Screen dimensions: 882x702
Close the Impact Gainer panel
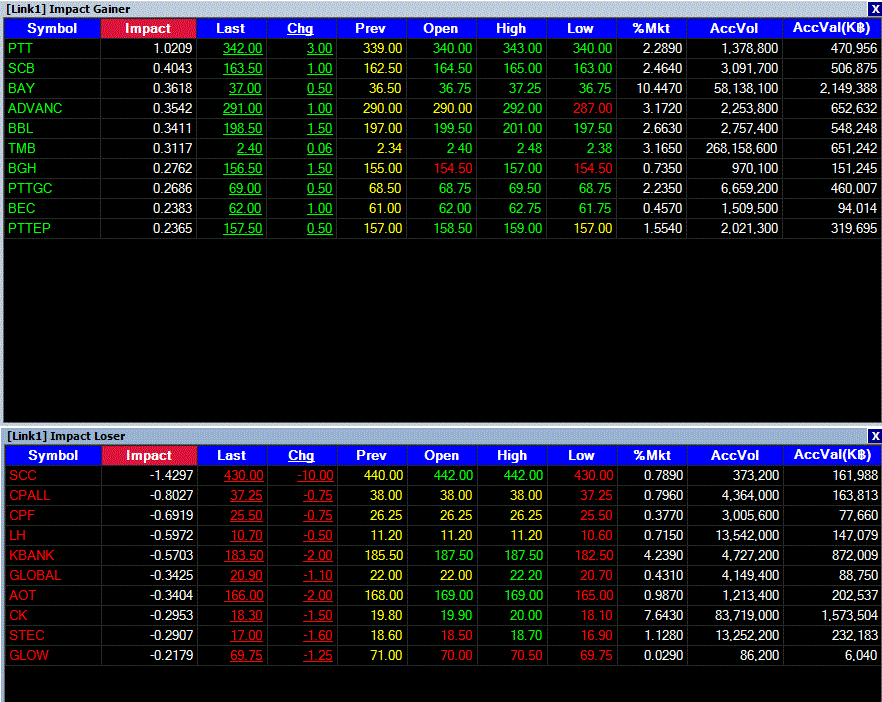(x=875, y=9)
